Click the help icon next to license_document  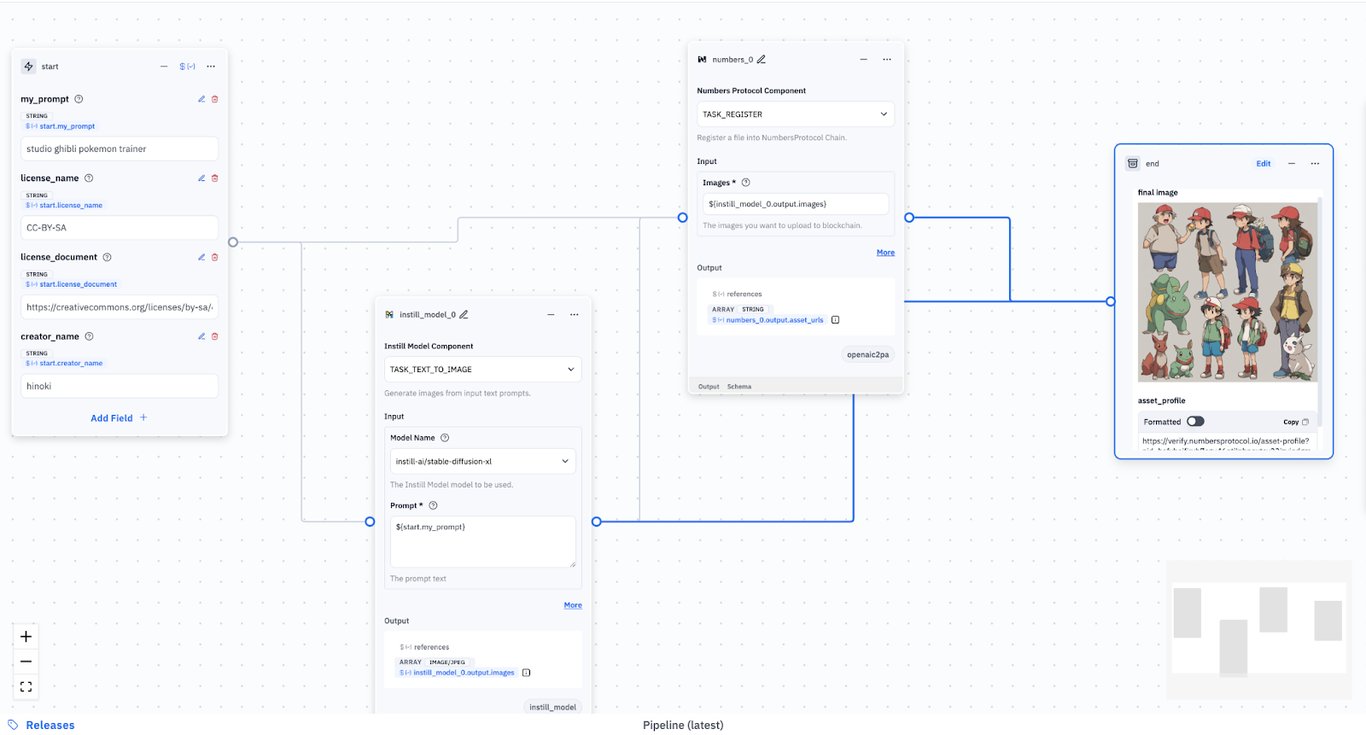107,257
